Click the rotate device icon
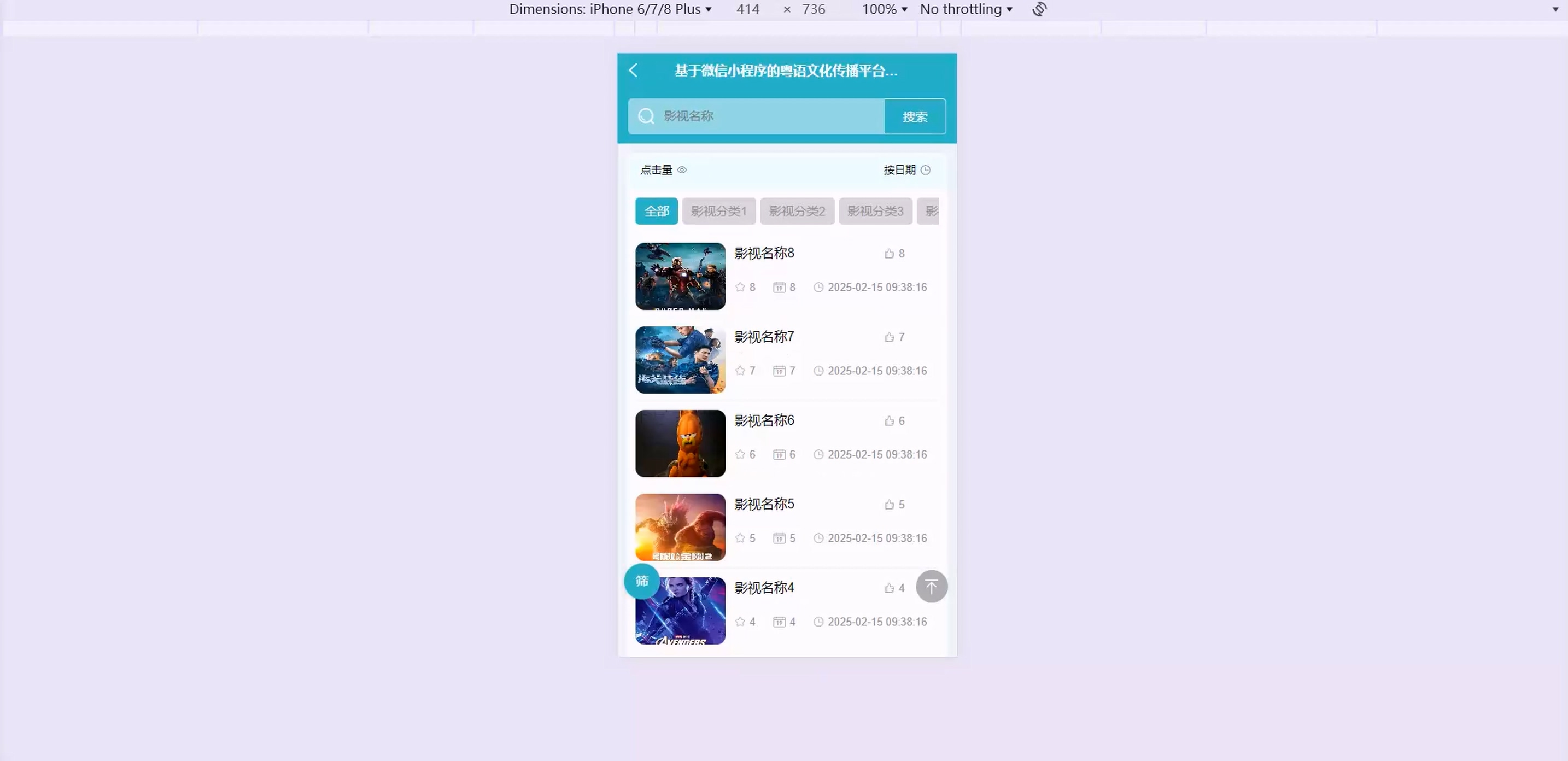 point(1040,9)
